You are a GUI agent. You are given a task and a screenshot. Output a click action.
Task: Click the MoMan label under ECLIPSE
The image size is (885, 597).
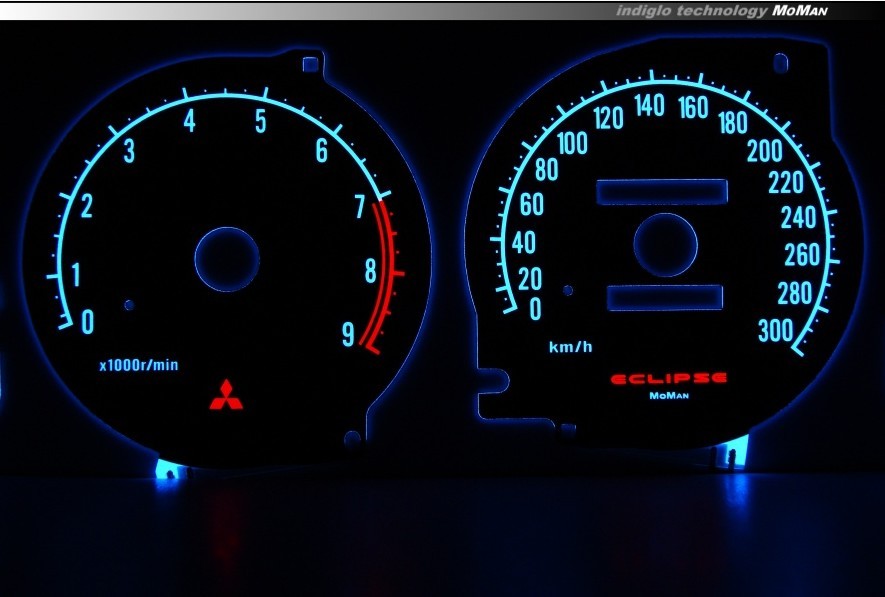pos(669,396)
